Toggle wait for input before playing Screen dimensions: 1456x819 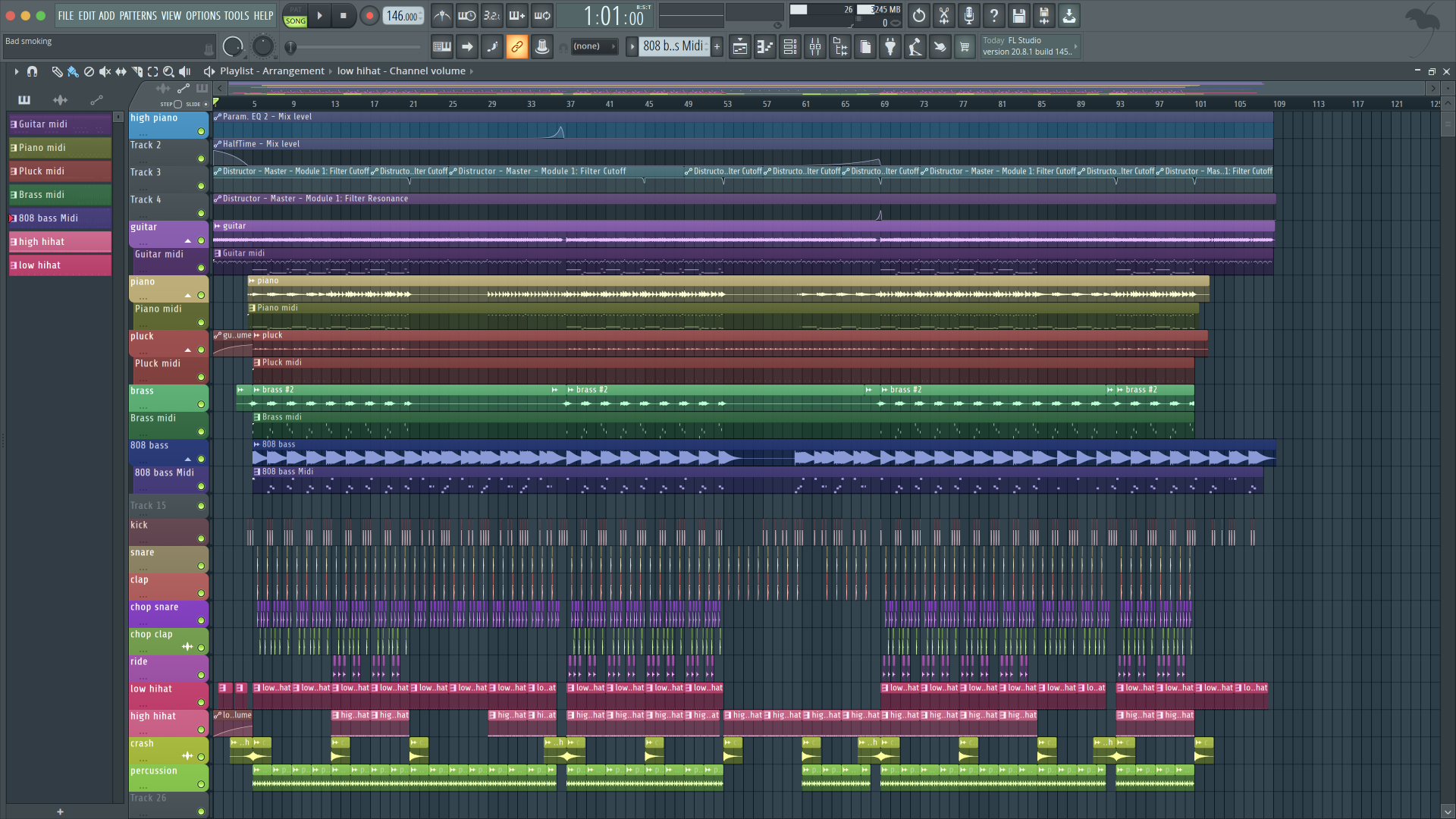click(467, 15)
